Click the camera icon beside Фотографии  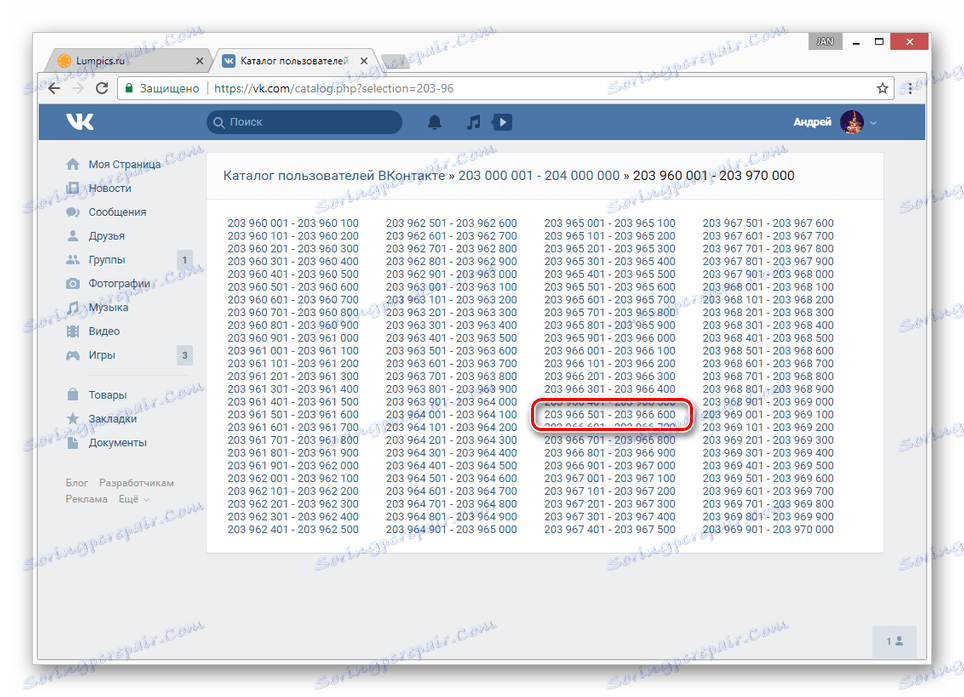coord(73,284)
